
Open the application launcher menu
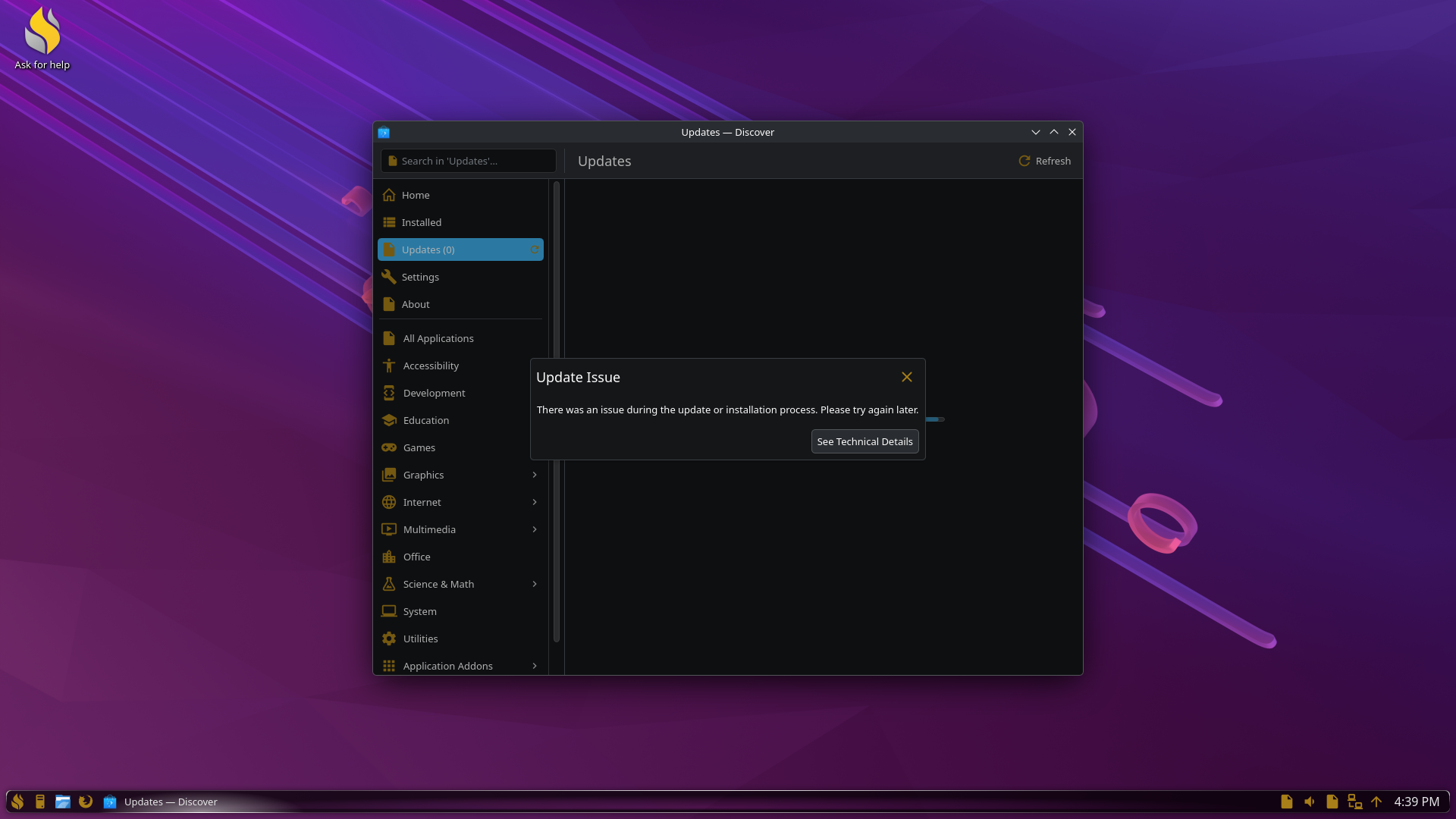[17, 802]
